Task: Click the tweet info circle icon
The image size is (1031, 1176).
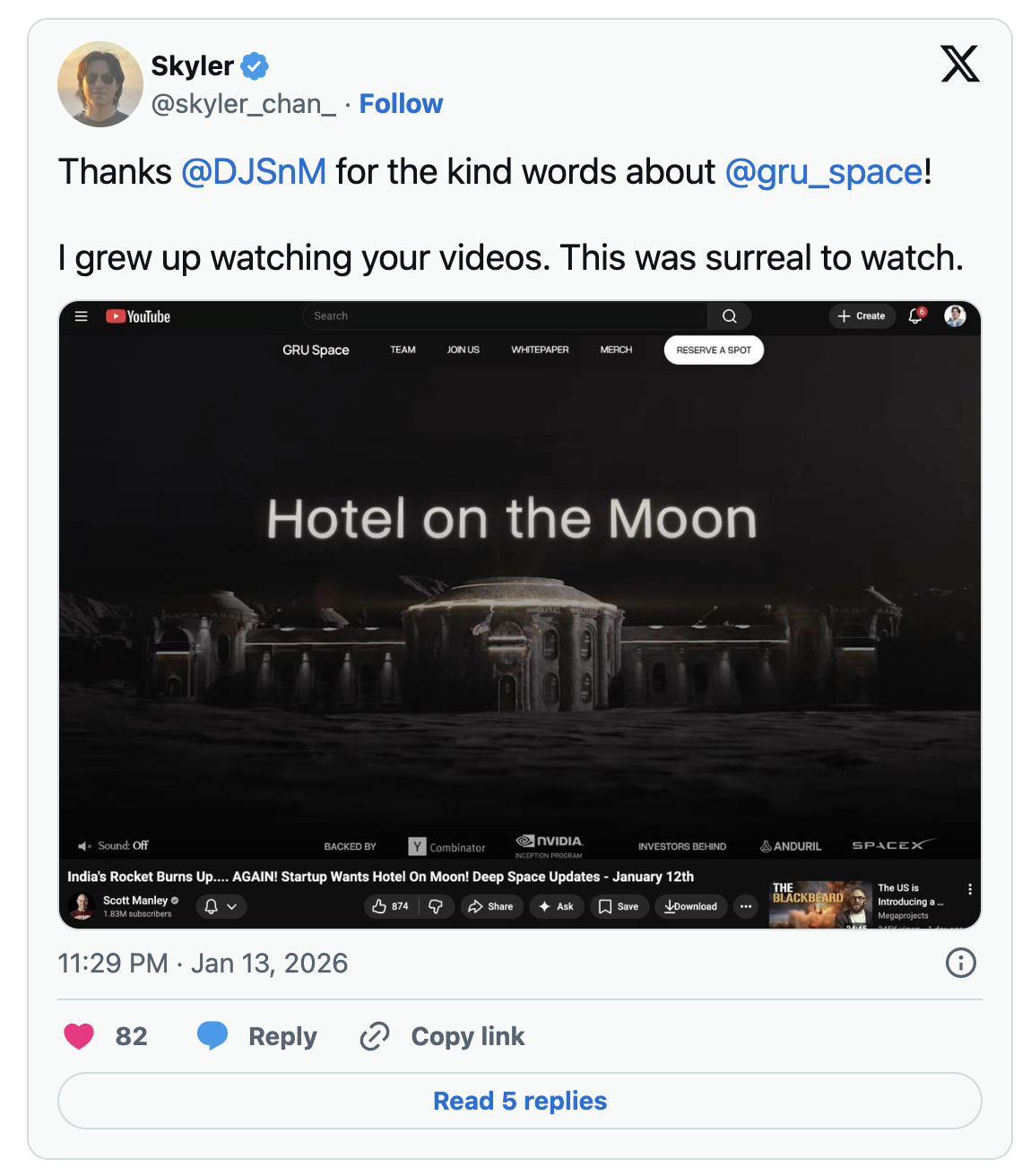Action: coord(960,963)
